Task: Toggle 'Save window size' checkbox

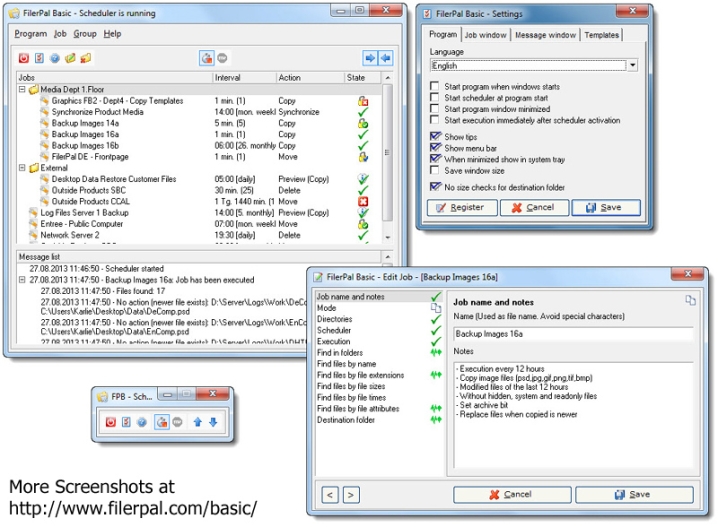Action: click(x=435, y=170)
